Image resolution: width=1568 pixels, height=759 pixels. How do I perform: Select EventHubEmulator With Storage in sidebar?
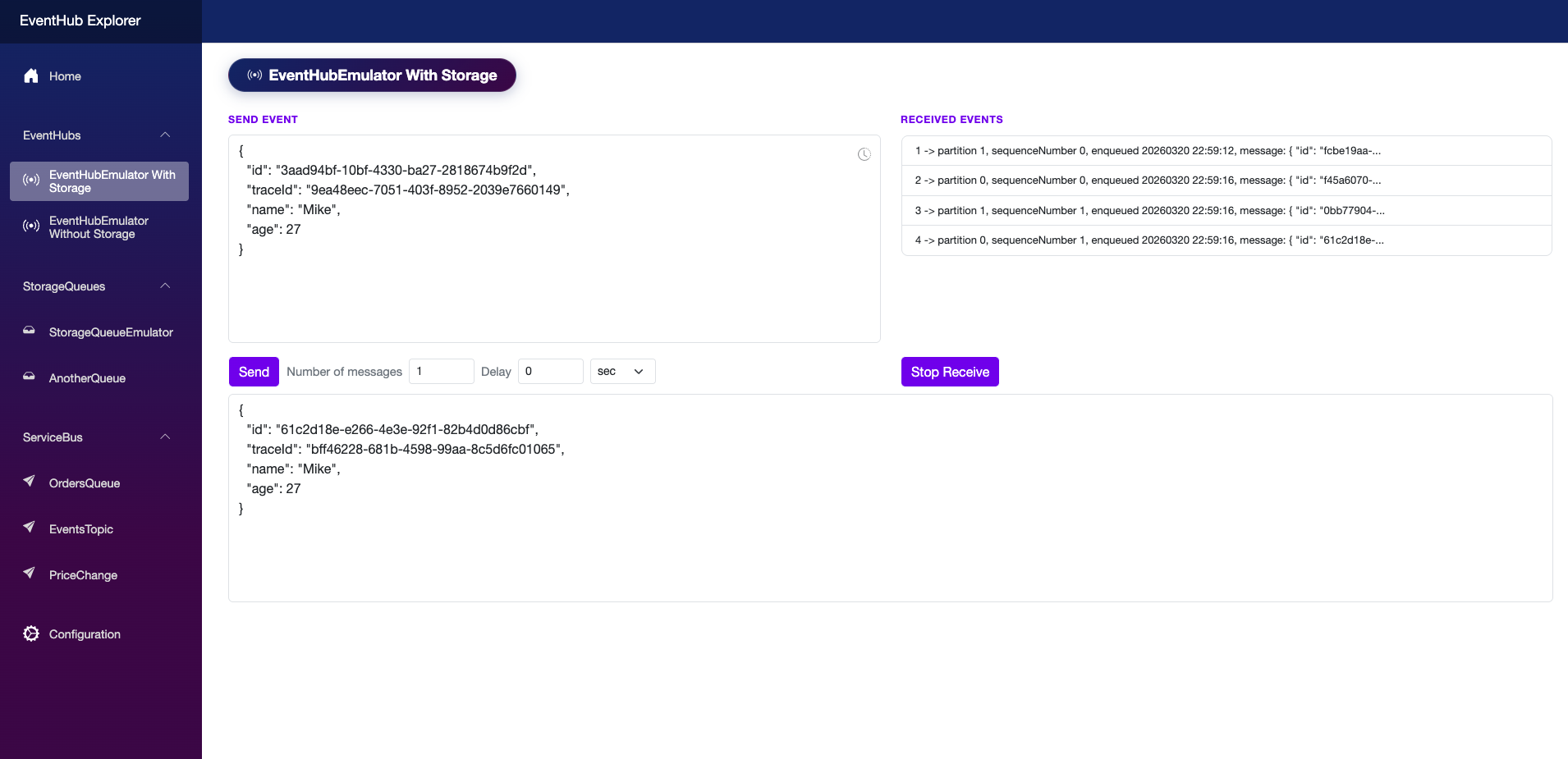coord(99,181)
